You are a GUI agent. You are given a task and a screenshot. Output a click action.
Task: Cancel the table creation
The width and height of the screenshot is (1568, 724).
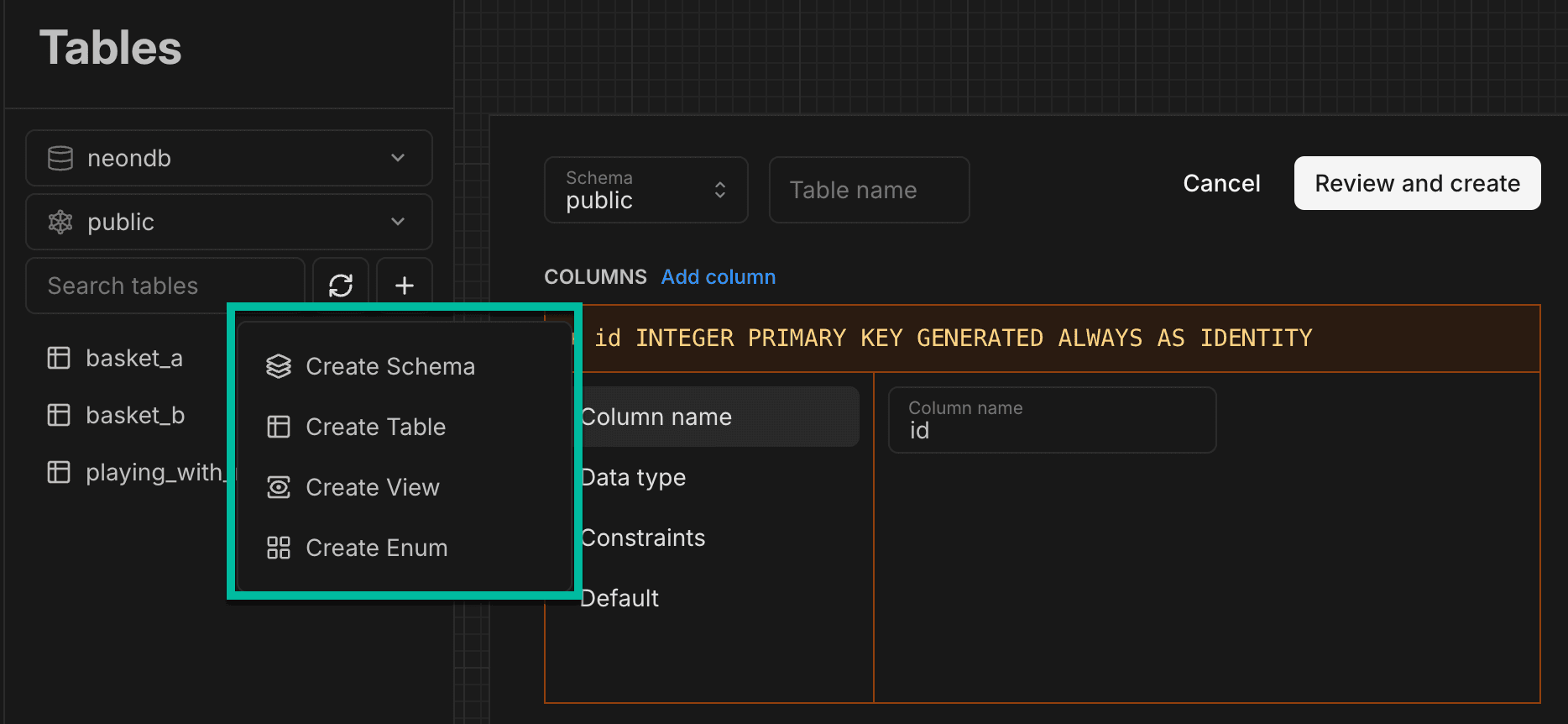click(x=1221, y=183)
